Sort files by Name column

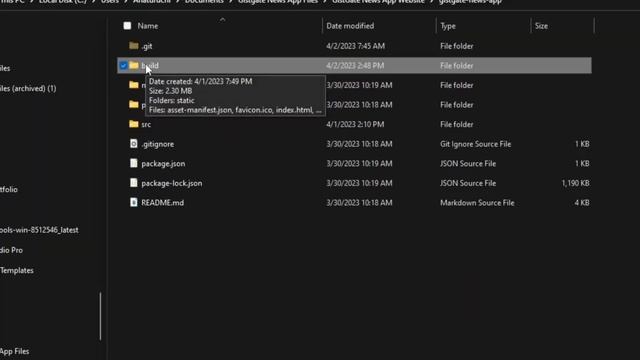click(x=148, y=26)
